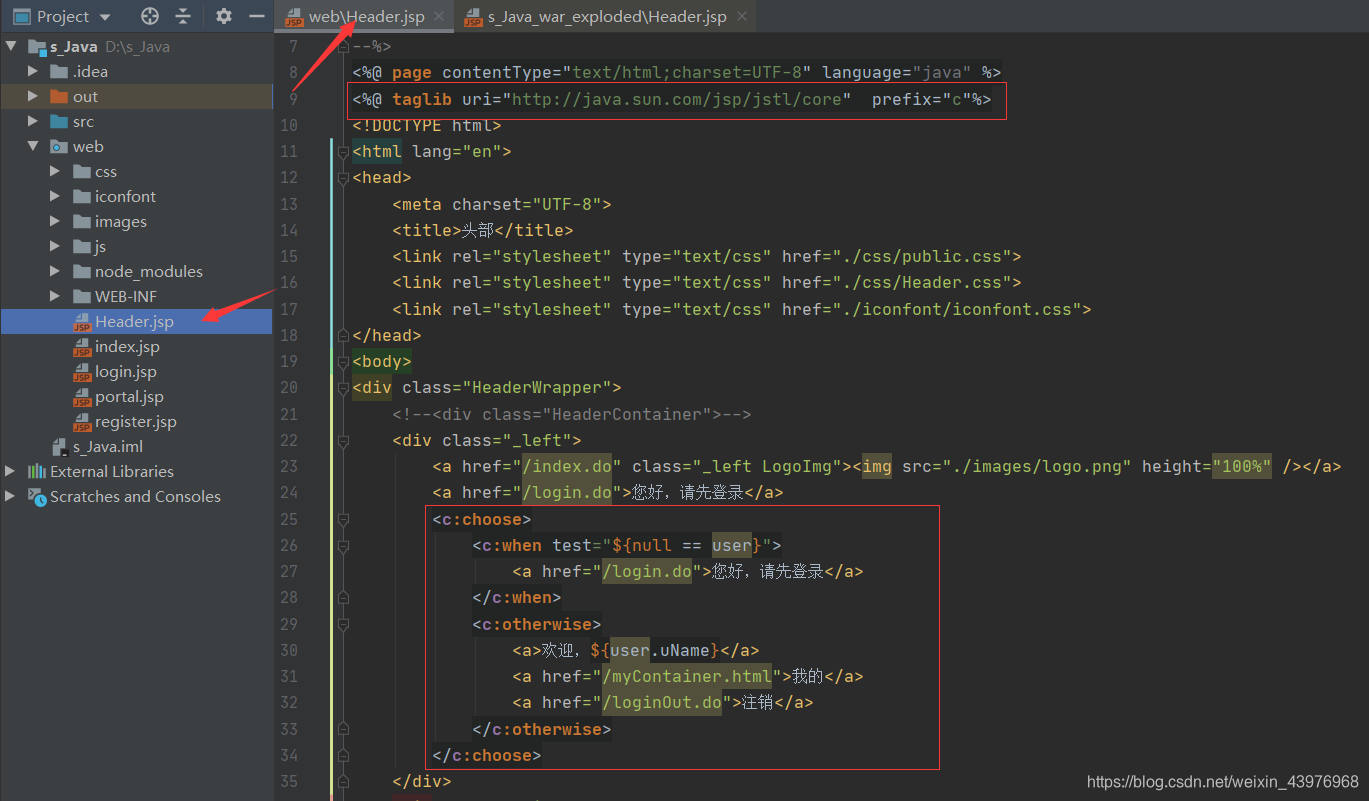This screenshot has height=801, width=1369.
Task: Click the .idea folder icon
Action: [59, 71]
